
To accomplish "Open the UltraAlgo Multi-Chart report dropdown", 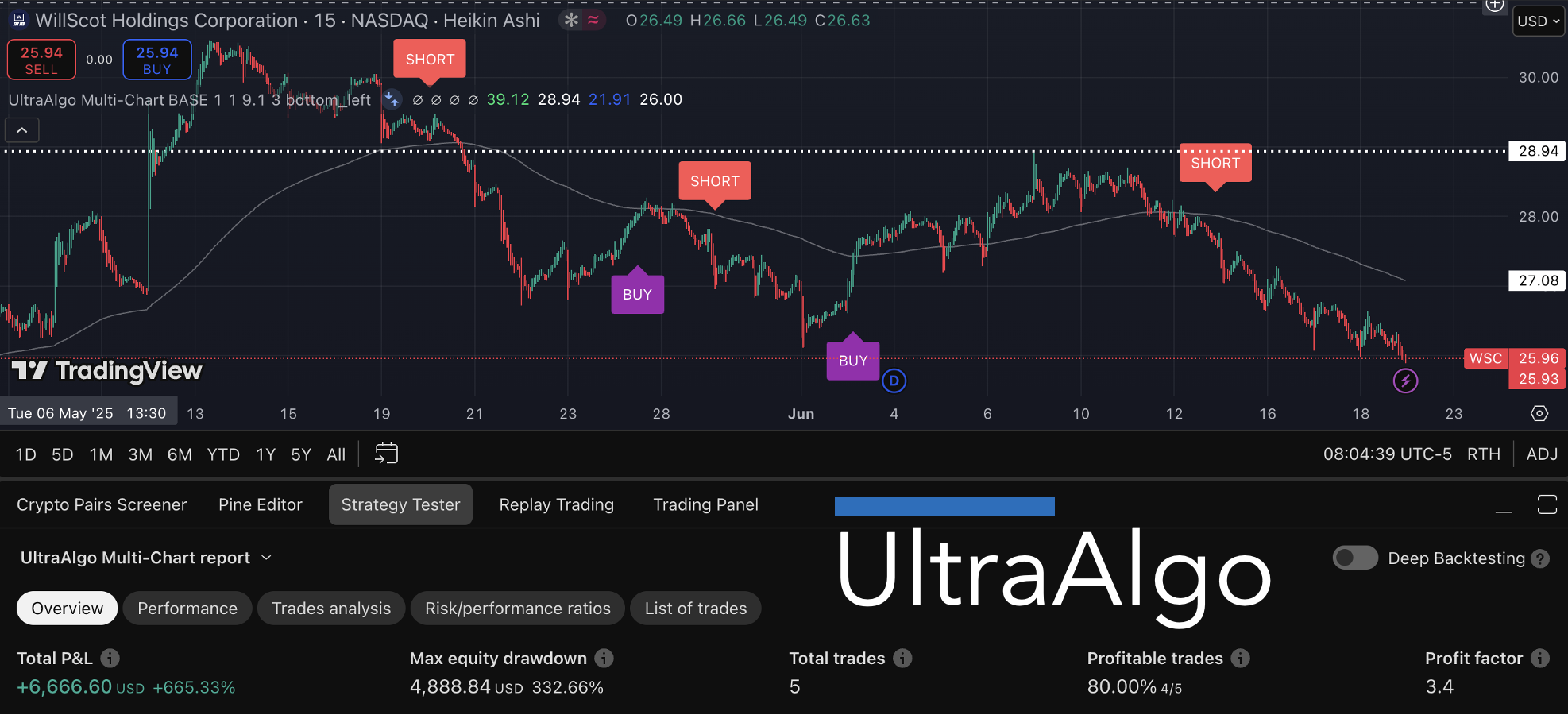I will (x=146, y=558).
